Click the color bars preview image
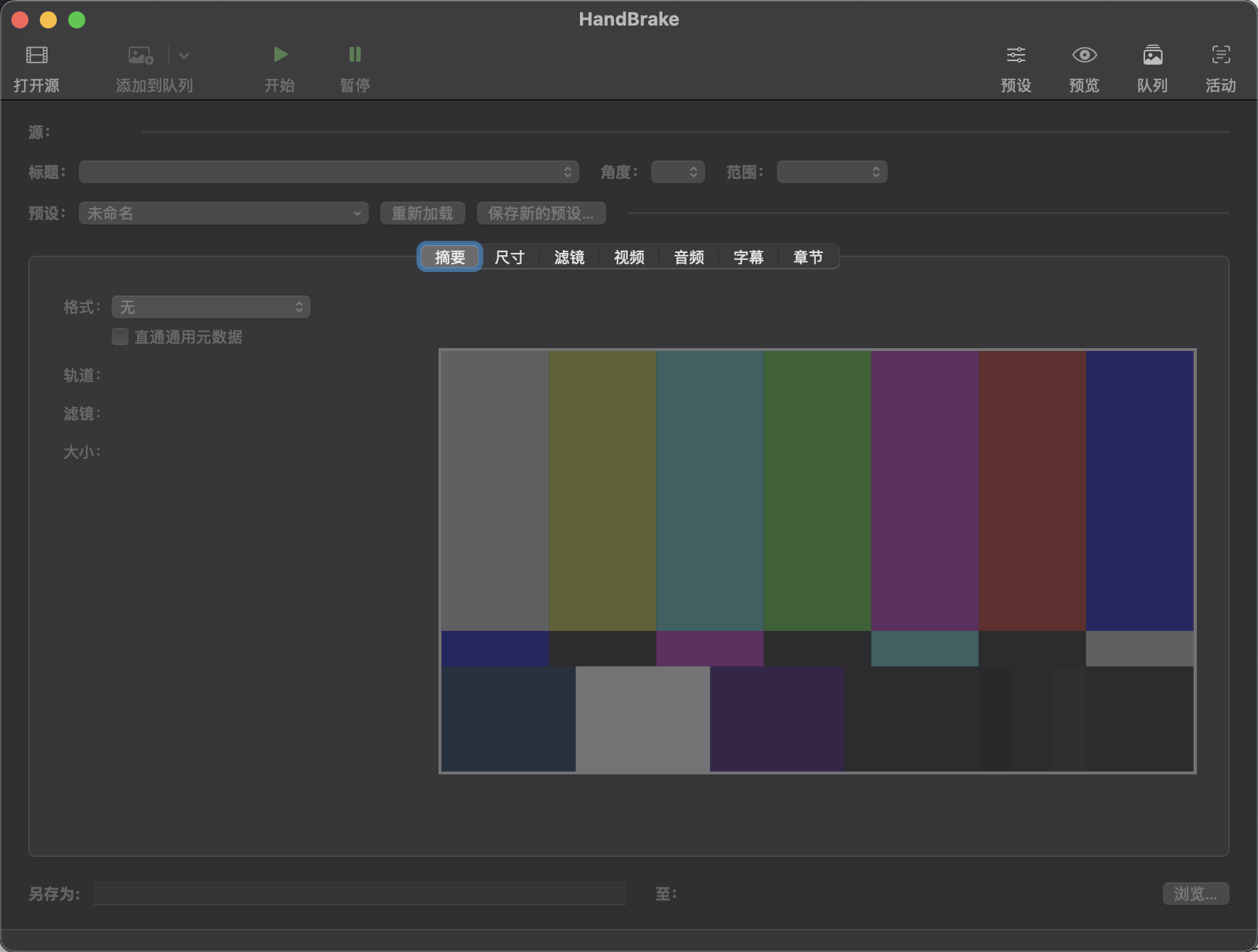The image size is (1258, 952). pos(817,561)
